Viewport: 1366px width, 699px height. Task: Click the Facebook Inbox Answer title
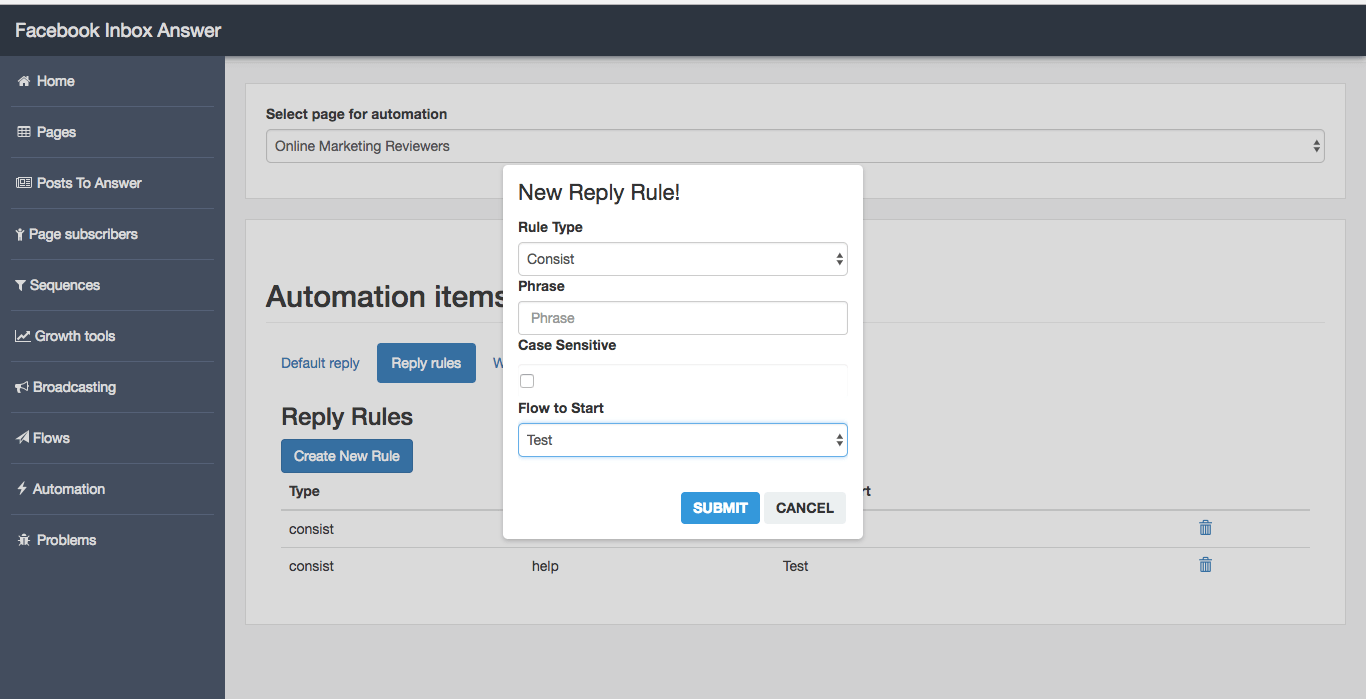tap(118, 30)
